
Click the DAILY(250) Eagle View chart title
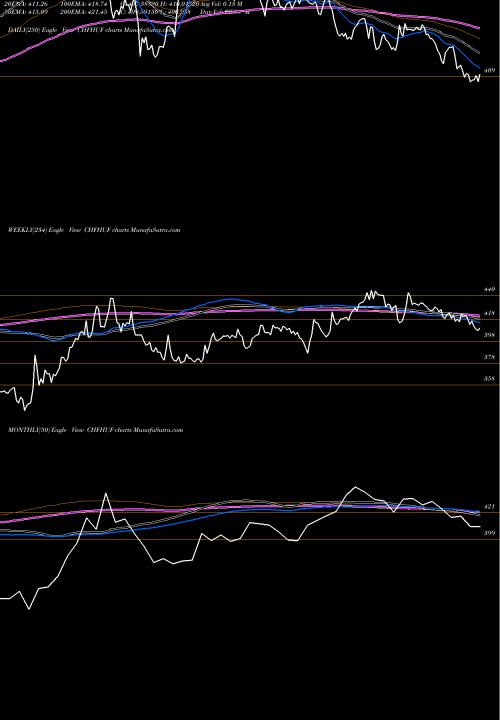[92, 30]
